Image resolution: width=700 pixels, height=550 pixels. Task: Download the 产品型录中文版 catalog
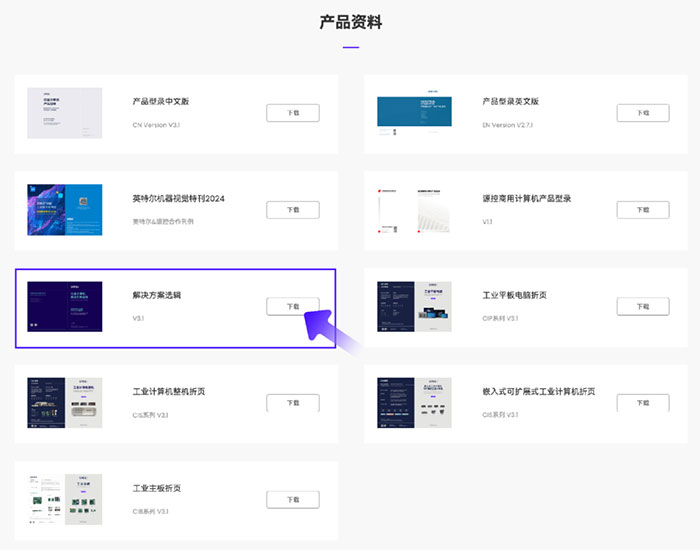click(293, 113)
